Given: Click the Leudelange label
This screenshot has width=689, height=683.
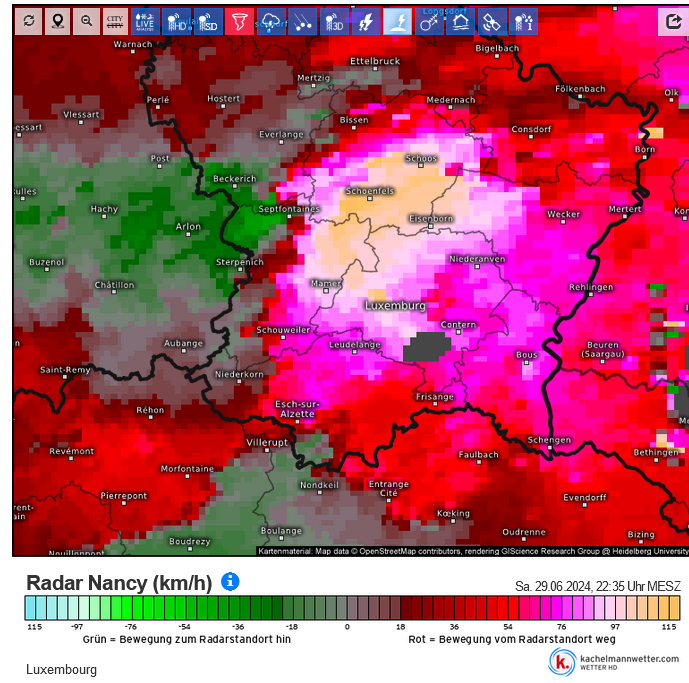Looking at the screenshot, I should click(355, 344).
